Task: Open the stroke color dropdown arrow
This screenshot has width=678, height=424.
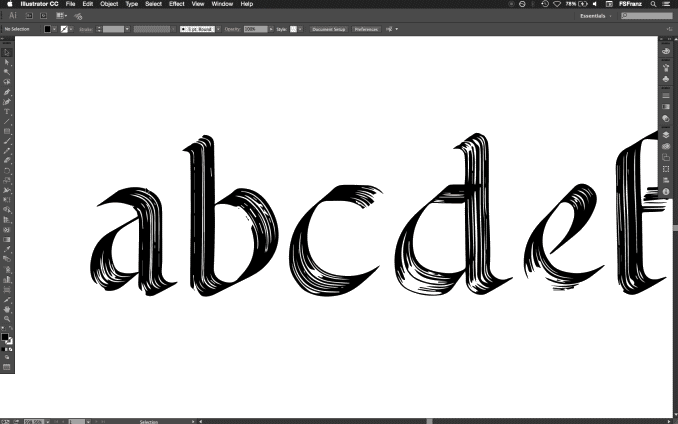Action: click(x=71, y=29)
